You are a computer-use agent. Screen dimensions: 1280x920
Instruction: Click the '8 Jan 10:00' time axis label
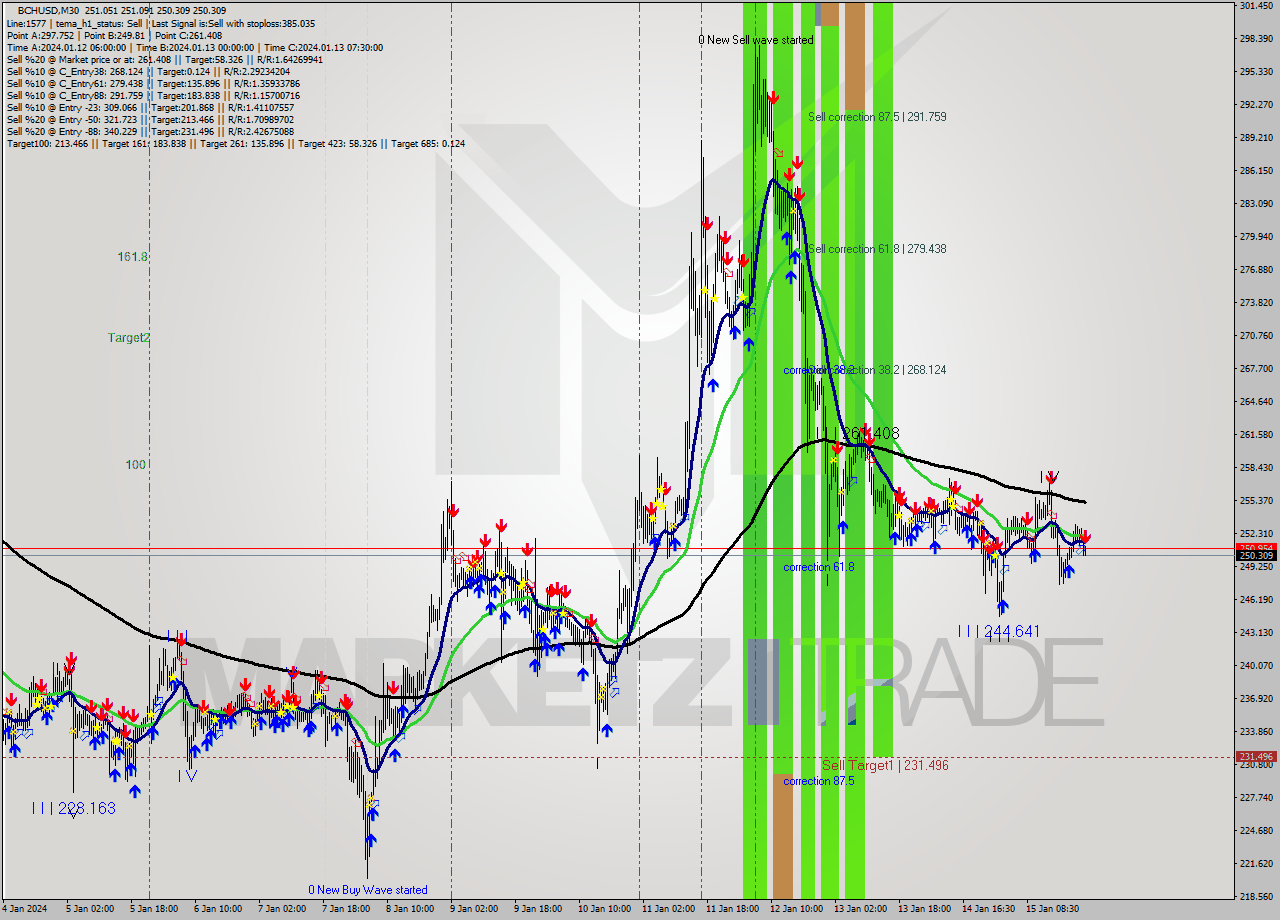(x=409, y=909)
